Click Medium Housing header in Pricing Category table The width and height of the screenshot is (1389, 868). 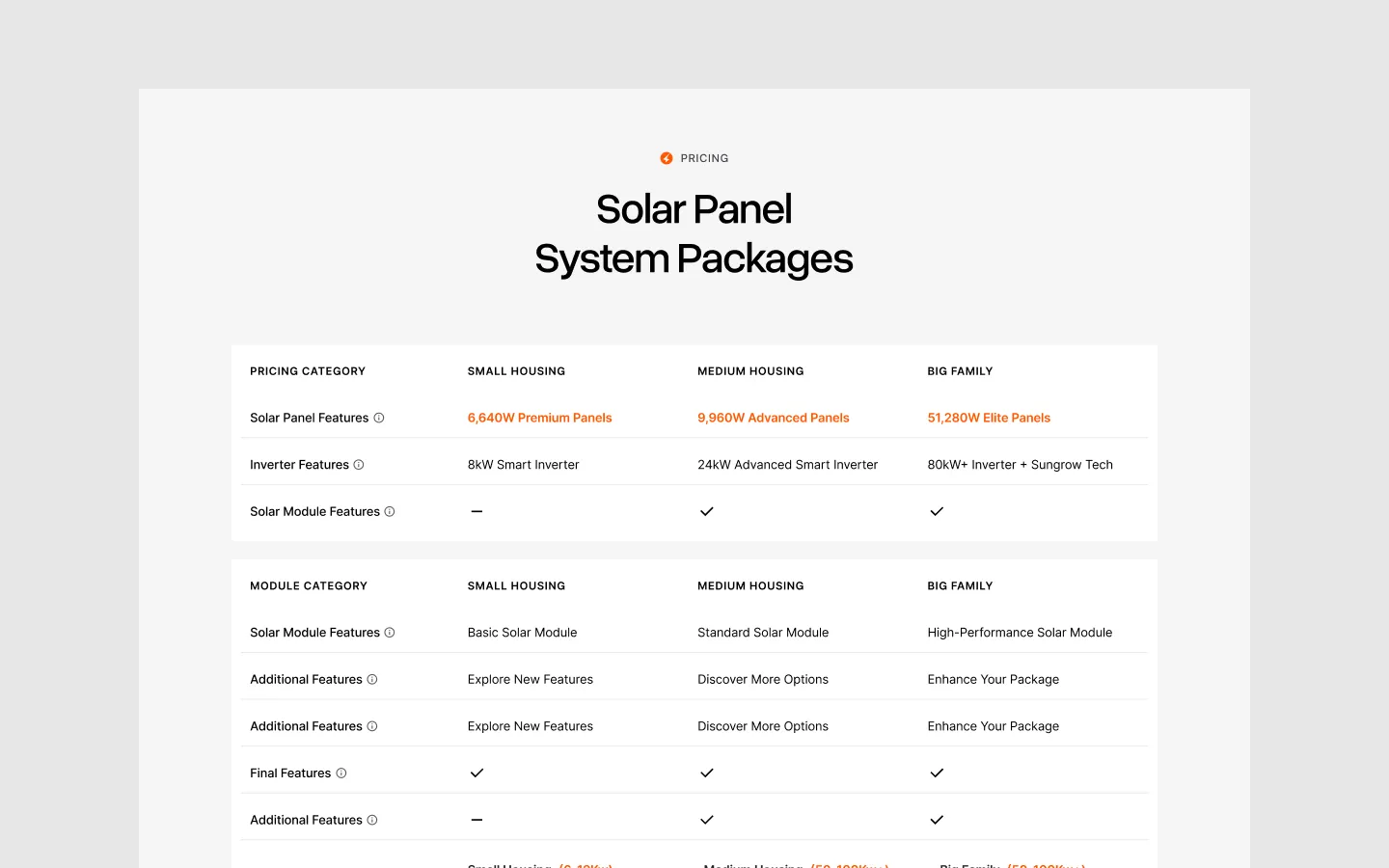point(750,371)
